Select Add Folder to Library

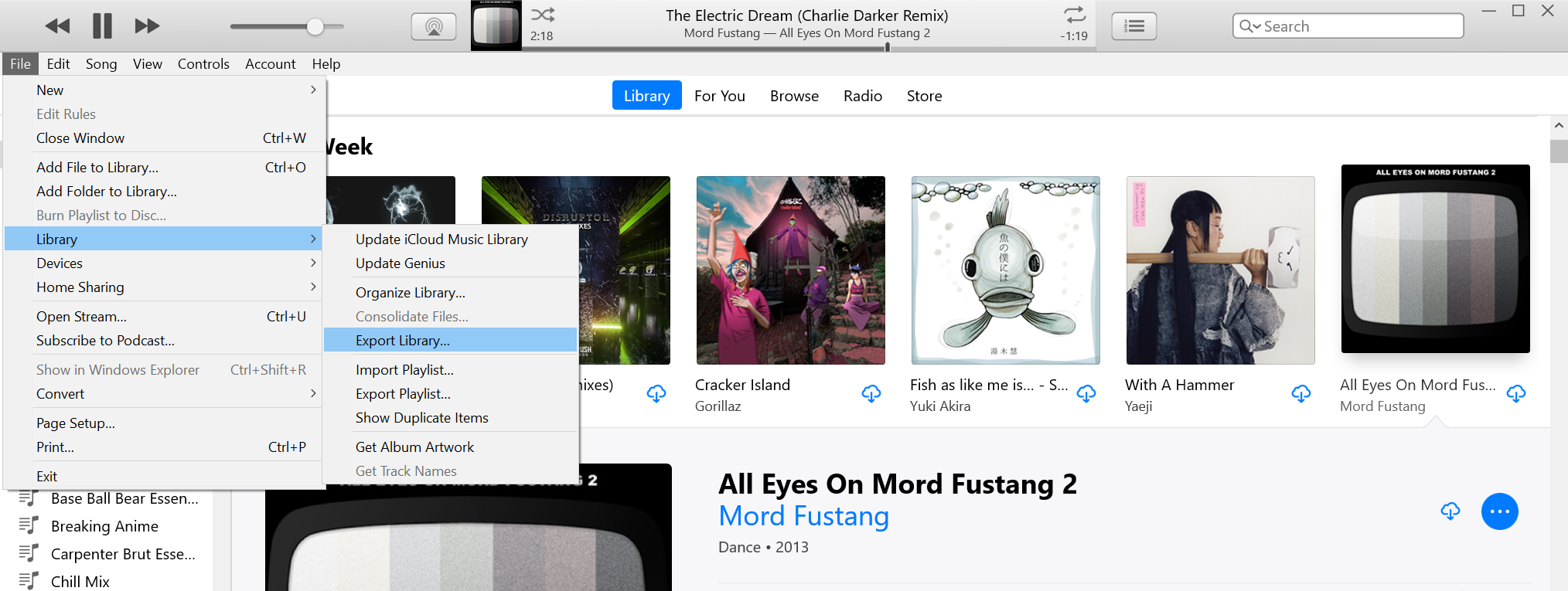click(x=165, y=192)
